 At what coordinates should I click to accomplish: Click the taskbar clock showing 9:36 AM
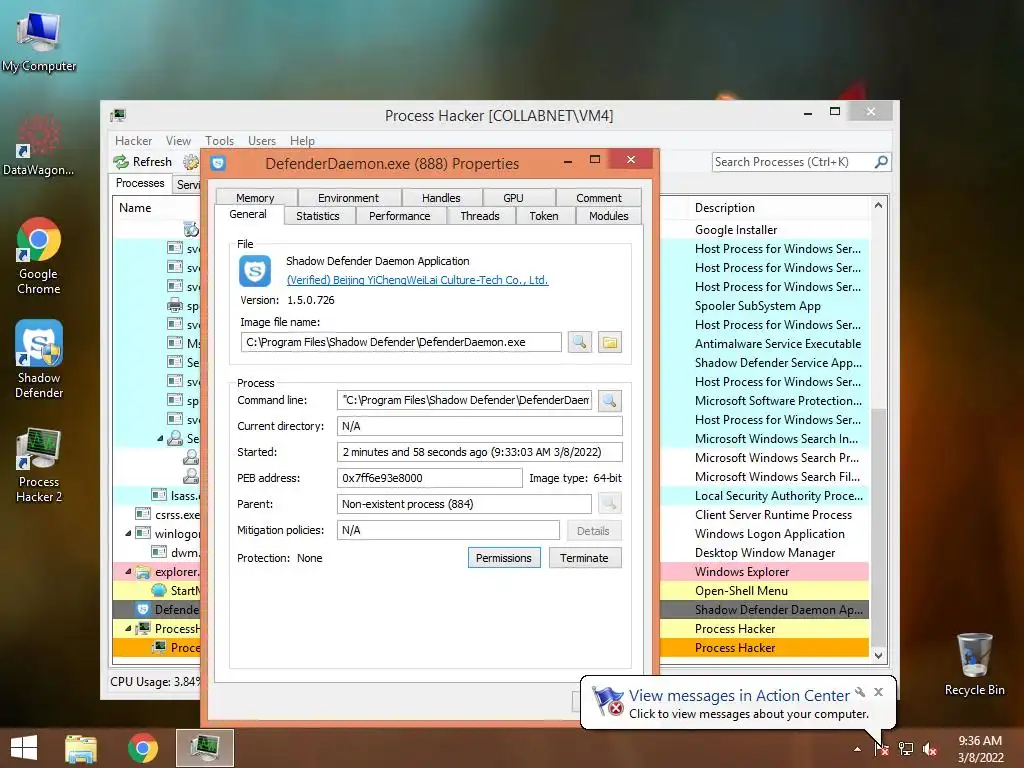(980, 749)
